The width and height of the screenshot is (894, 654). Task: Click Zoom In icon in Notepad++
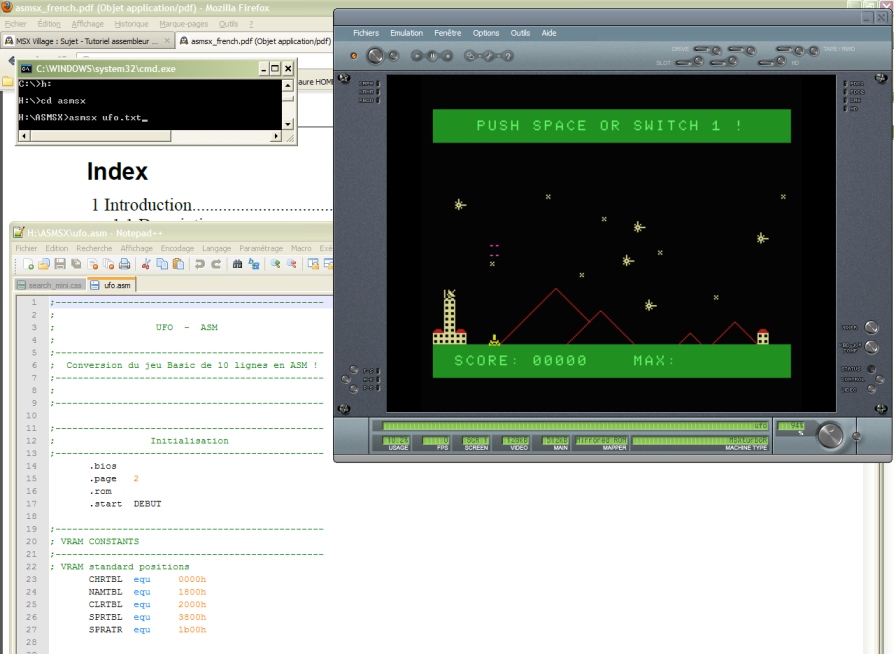(x=275, y=263)
